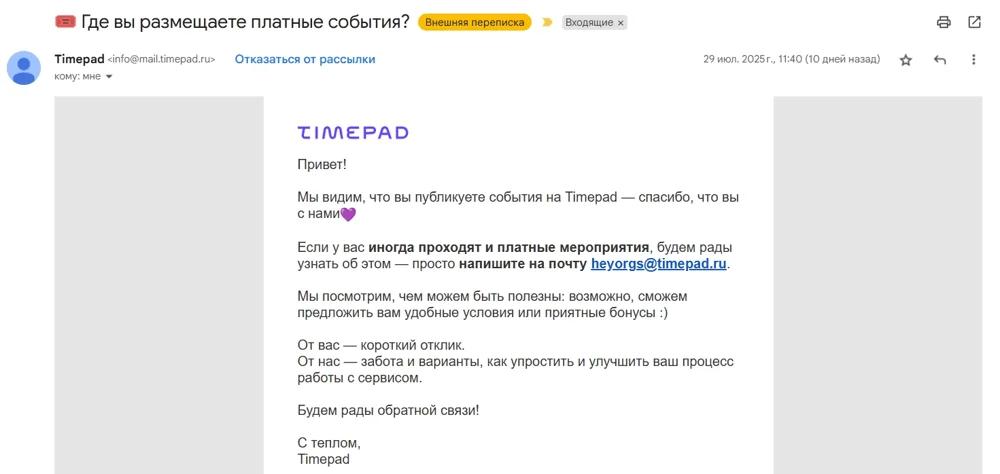Click the sender avatar icon
The width and height of the screenshot is (1000, 474).
24,68
